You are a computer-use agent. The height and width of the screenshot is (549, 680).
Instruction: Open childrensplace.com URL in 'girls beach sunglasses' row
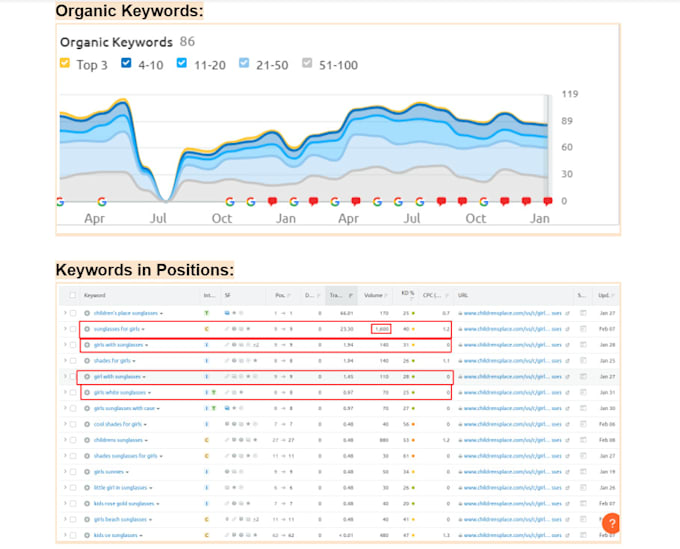[513, 520]
